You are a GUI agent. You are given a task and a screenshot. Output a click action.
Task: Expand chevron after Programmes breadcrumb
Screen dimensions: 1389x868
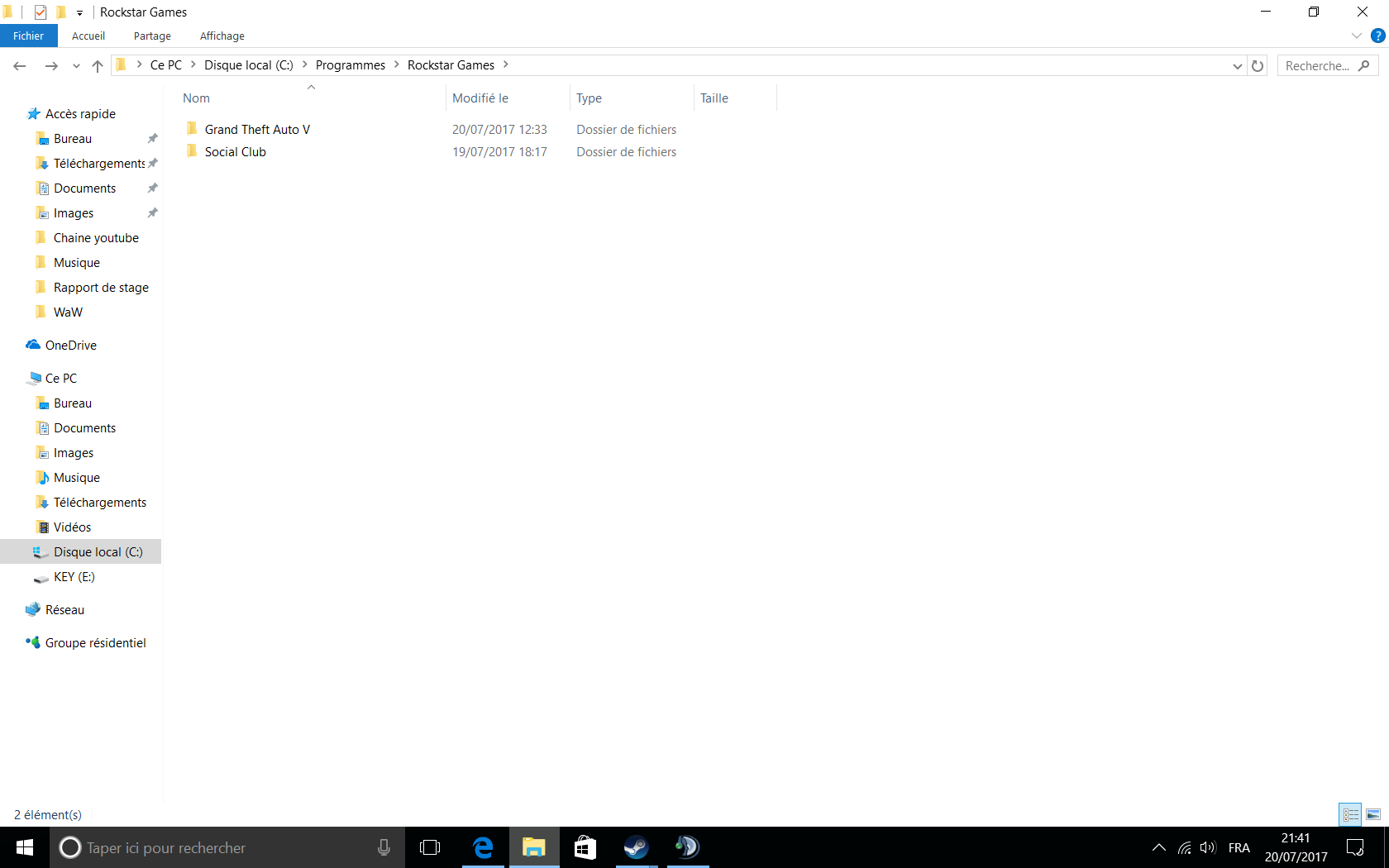point(396,64)
